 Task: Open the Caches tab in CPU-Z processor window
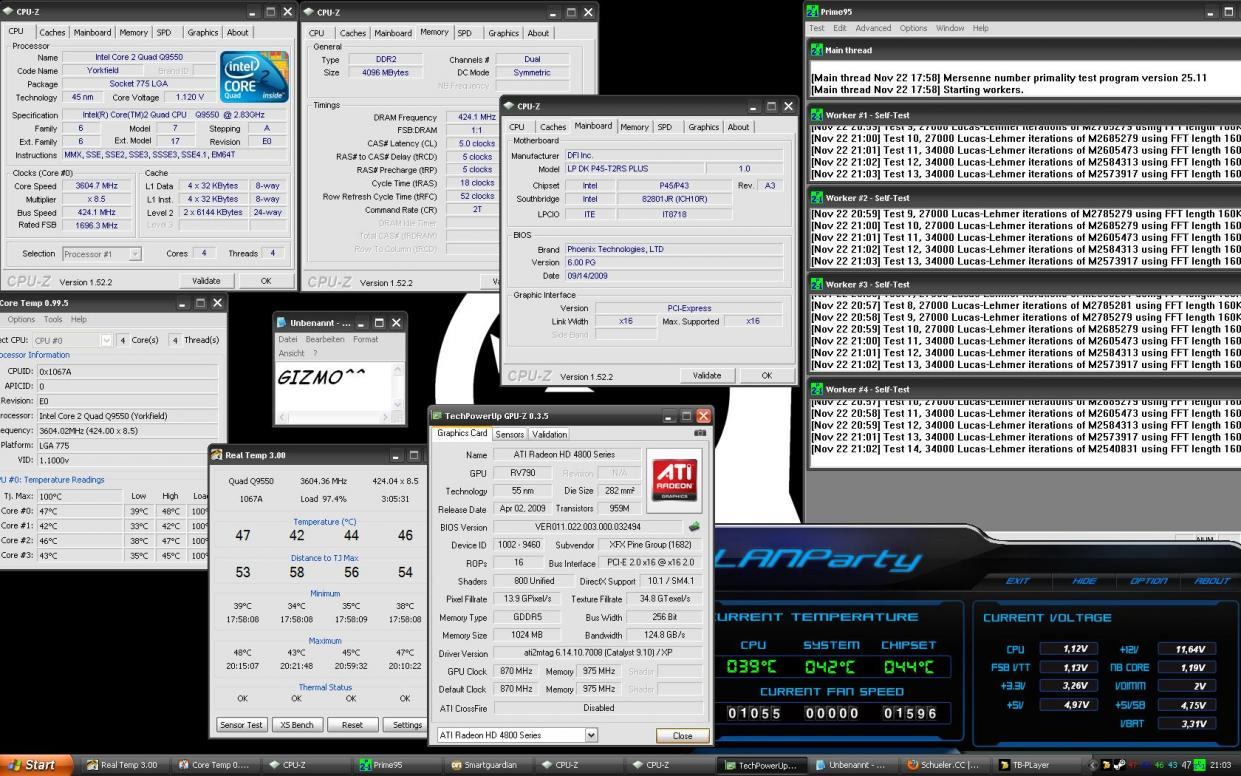click(x=52, y=32)
